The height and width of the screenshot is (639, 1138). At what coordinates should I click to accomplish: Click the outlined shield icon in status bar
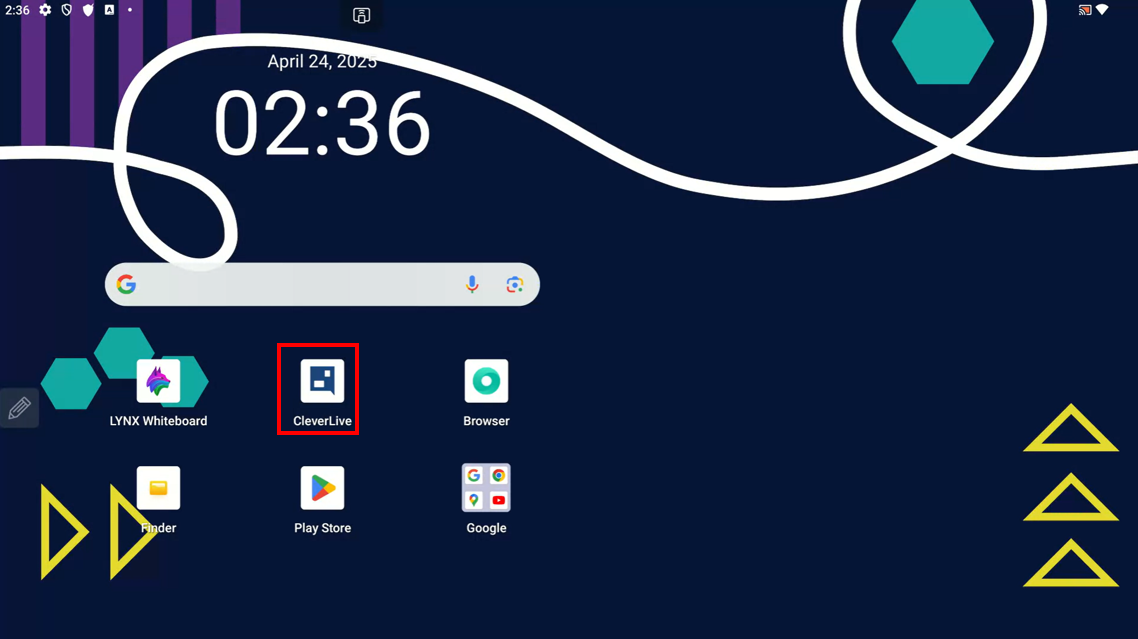(67, 10)
